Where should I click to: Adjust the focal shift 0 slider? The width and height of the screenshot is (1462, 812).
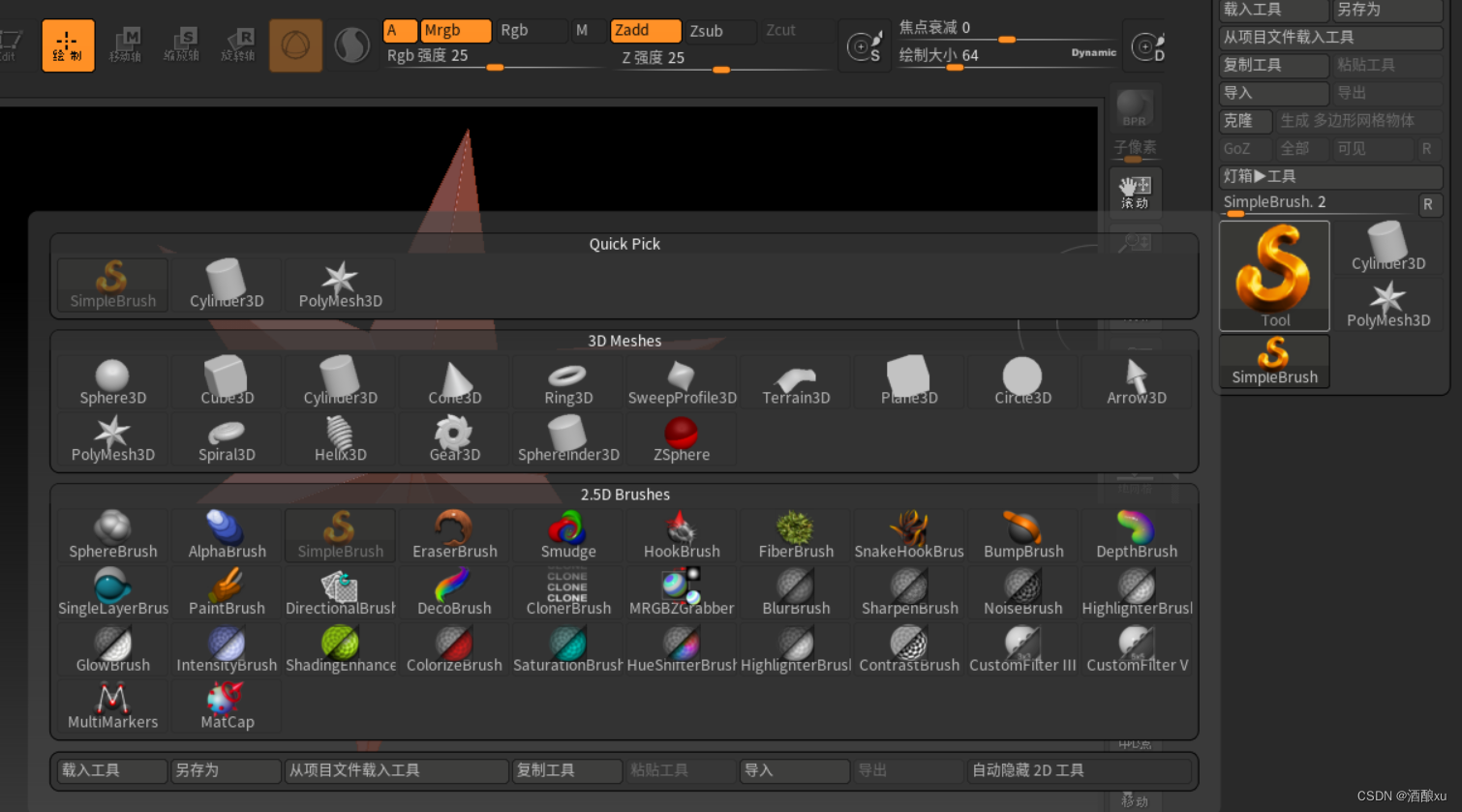[x=1007, y=29]
